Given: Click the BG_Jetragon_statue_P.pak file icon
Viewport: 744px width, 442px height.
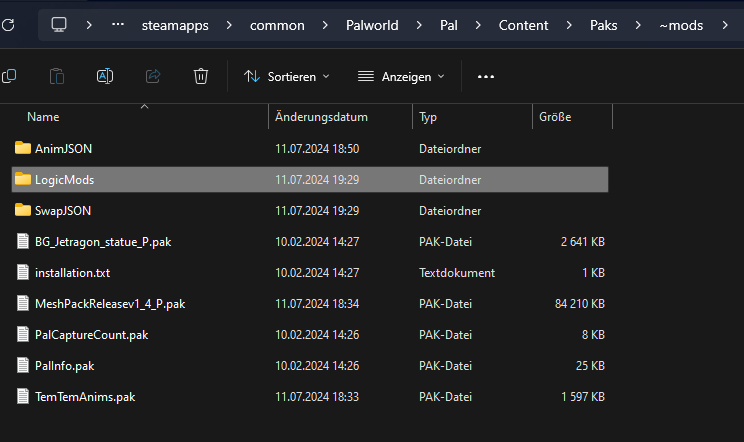Looking at the screenshot, I should pyautogui.click(x=23, y=241).
